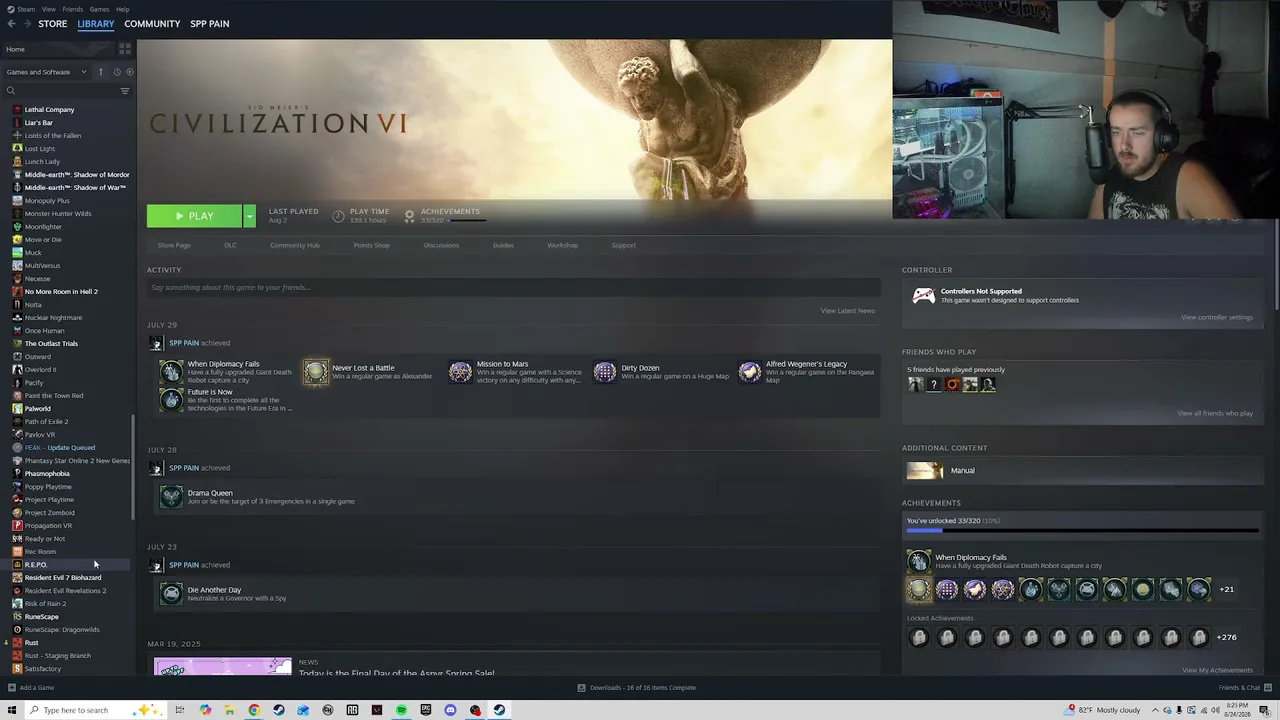Image resolution: width=1280 pixels, height=720 pixels.
Task: Sort library using the up arrow icon
Action: [x=100, y=72]
